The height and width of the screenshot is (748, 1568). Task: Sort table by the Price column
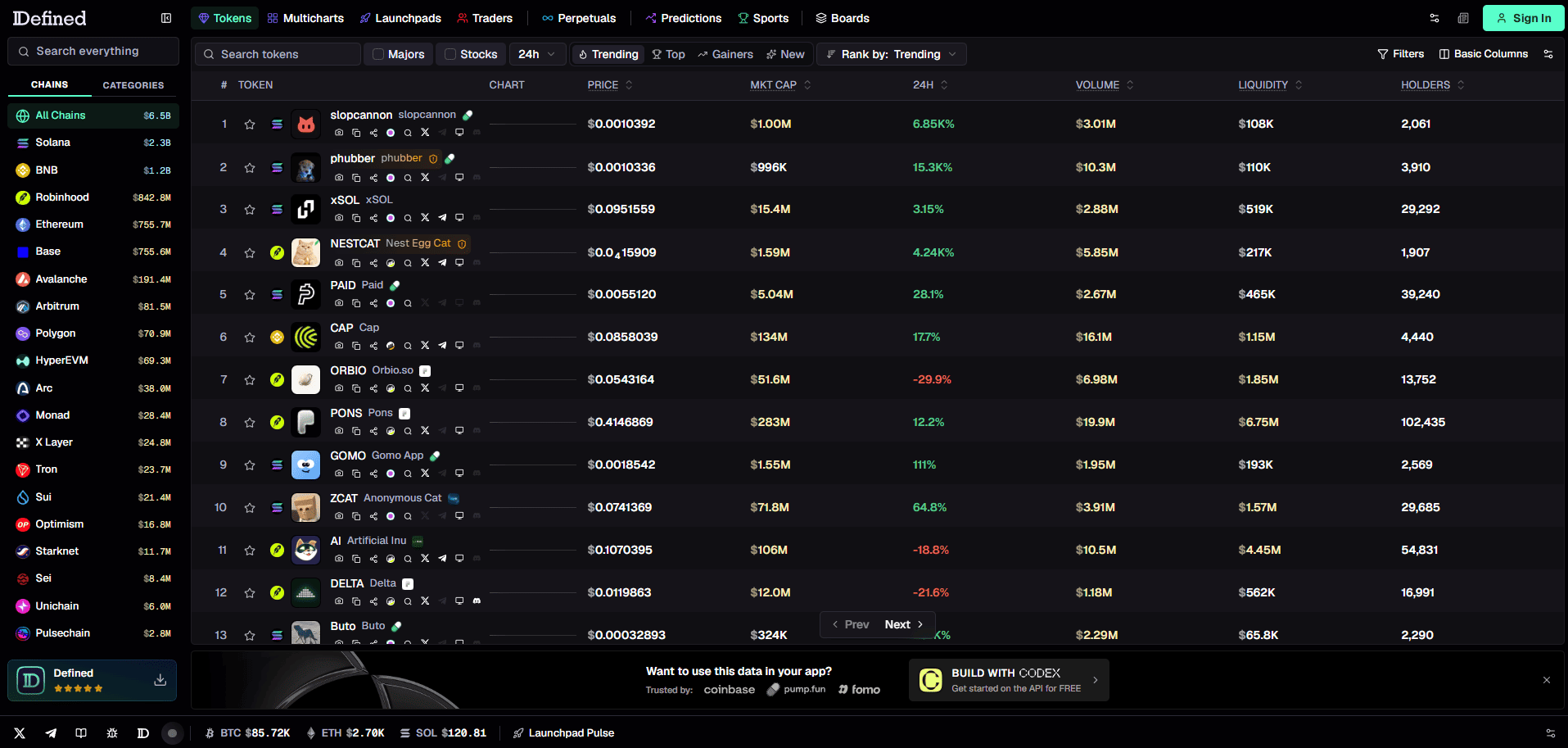[x=610, y=85]
